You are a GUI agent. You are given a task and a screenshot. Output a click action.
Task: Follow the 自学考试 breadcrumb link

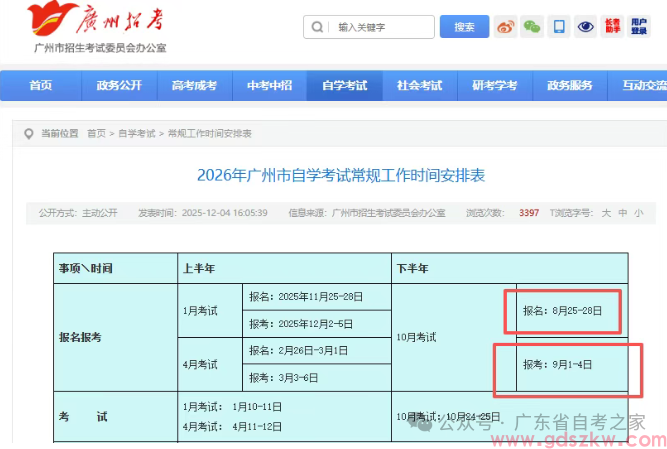click(137, 134)
